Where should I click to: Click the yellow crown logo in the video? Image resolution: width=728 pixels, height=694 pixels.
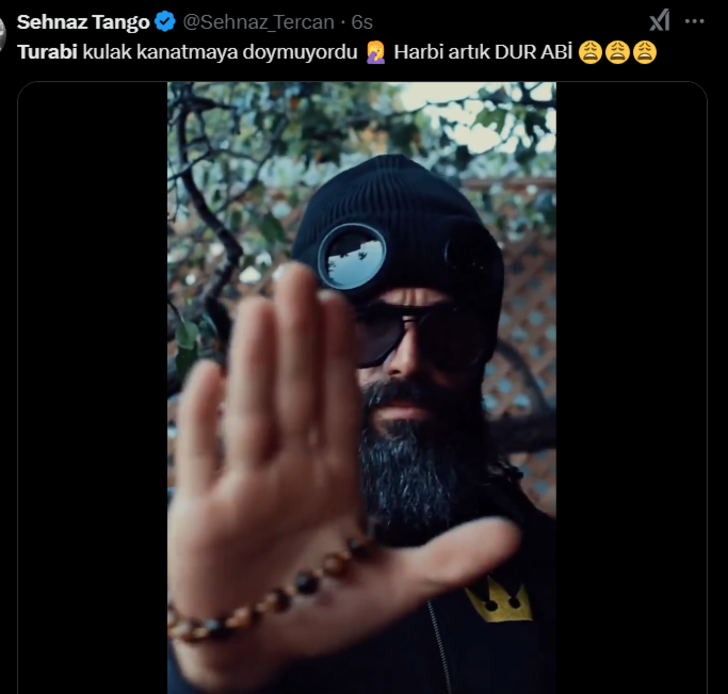click(x=498, y=600)
